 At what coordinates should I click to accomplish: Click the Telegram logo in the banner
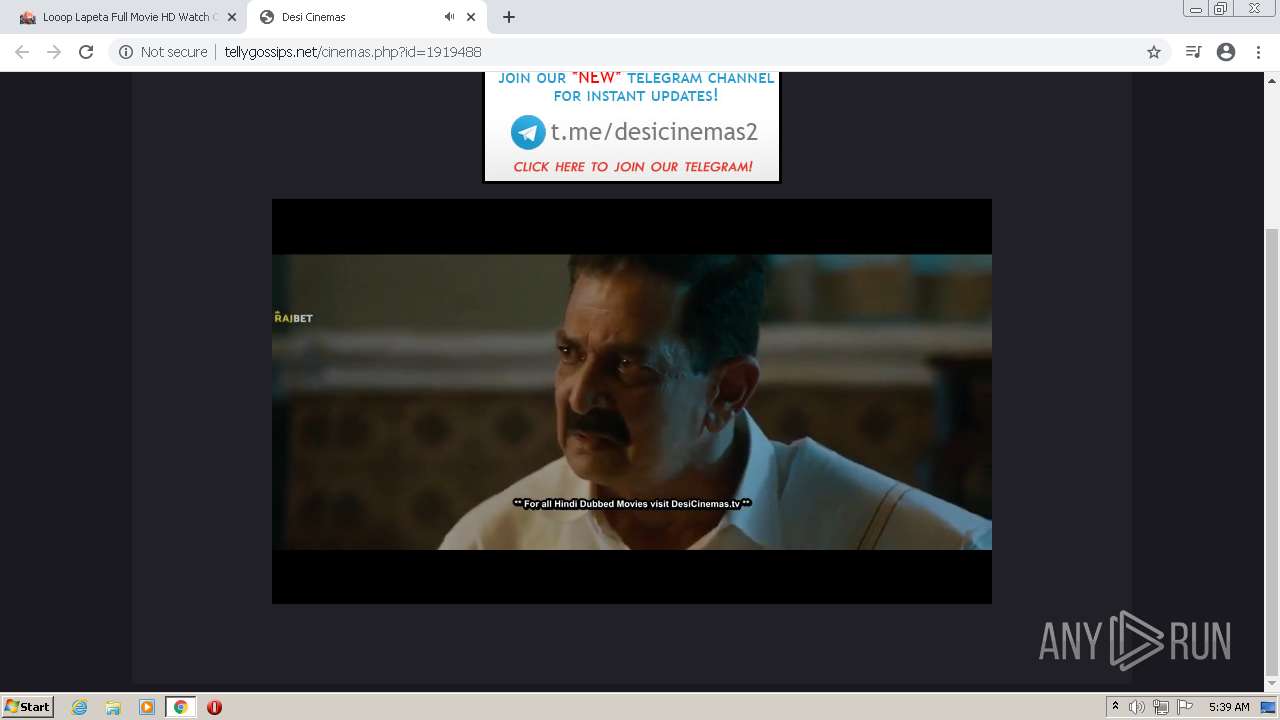coord(528,132)
